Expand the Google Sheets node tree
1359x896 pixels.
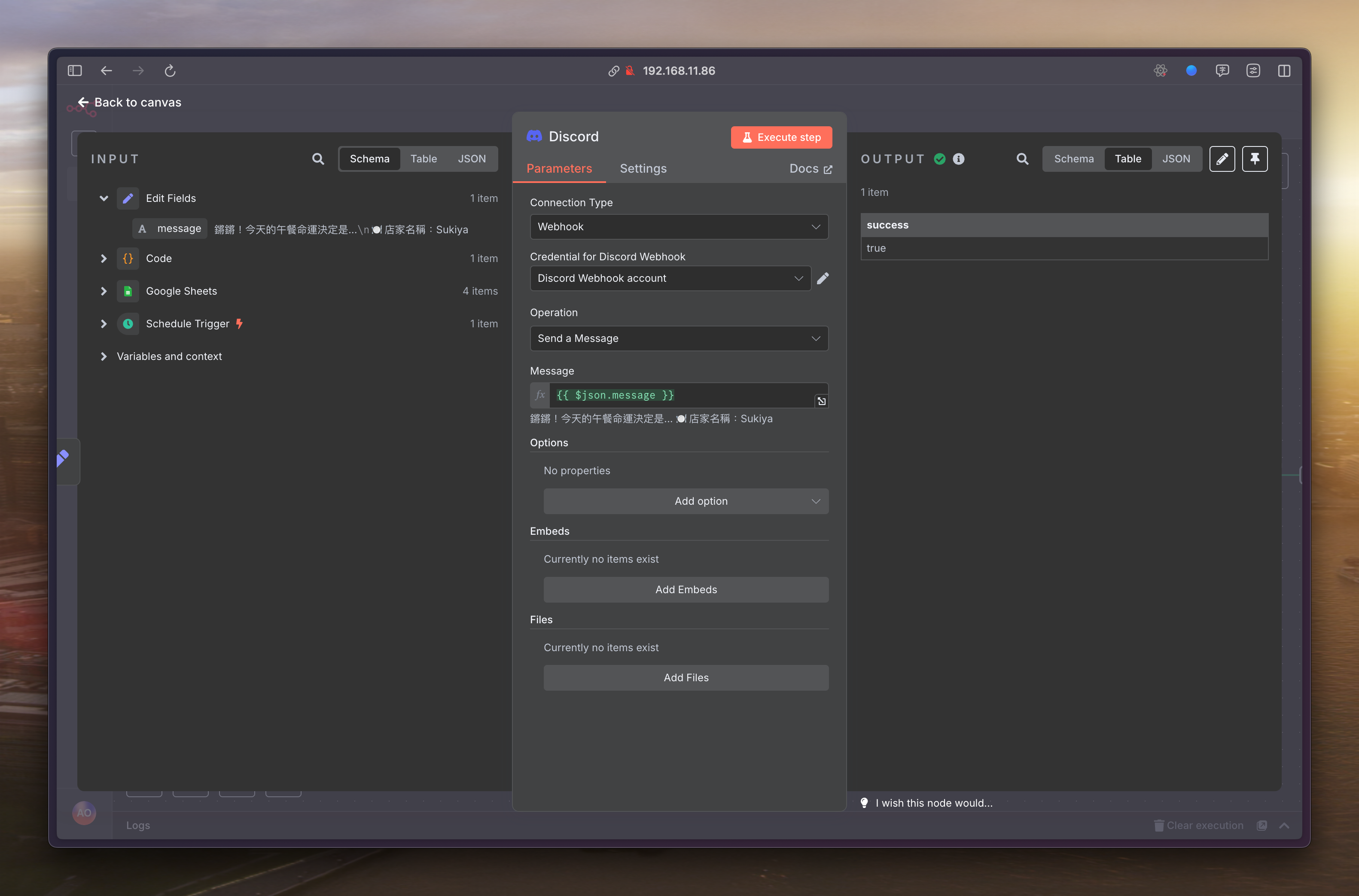[104, 291]
